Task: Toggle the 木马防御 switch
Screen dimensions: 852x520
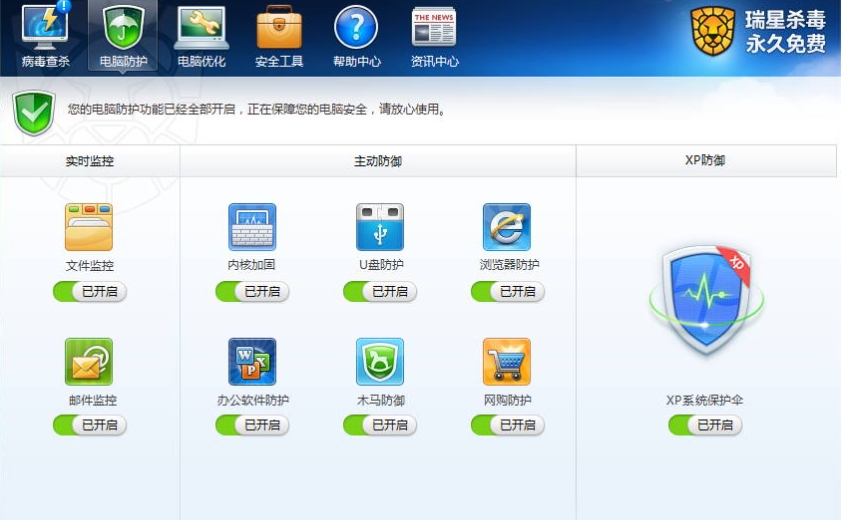Action: pos(380,425)
